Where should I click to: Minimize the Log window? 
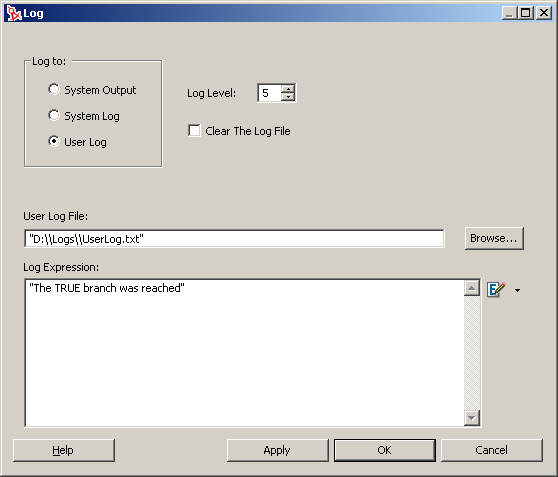pyautogui.click(x=509, y=13)
